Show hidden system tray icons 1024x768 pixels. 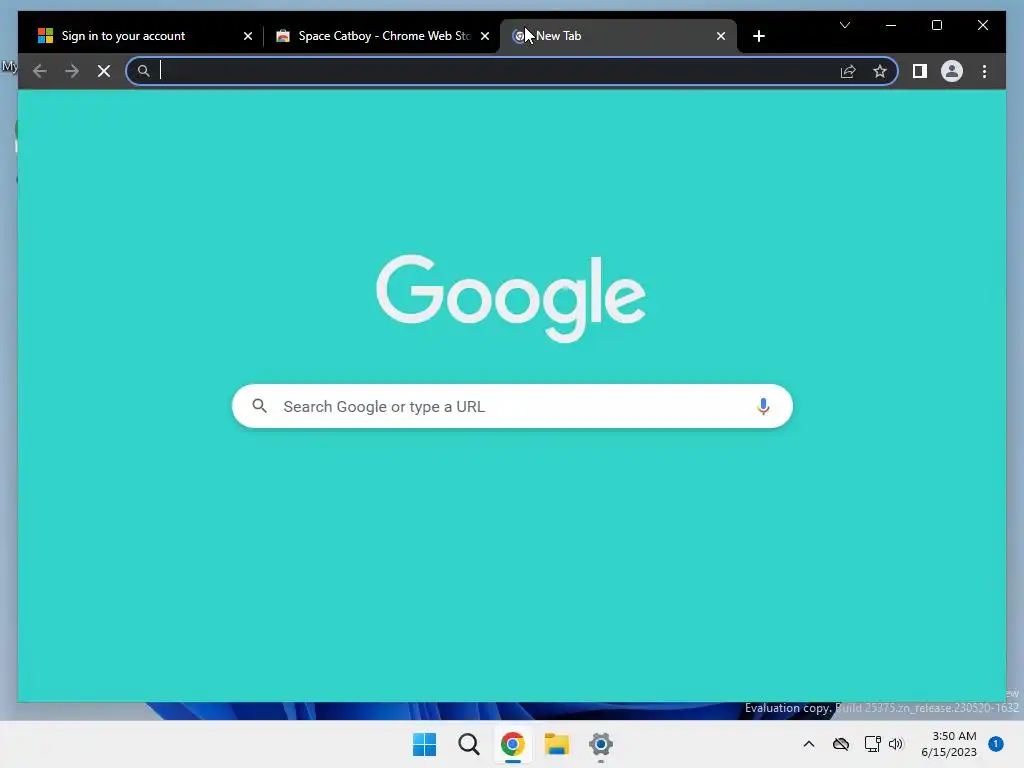click(x=808, y=744)
